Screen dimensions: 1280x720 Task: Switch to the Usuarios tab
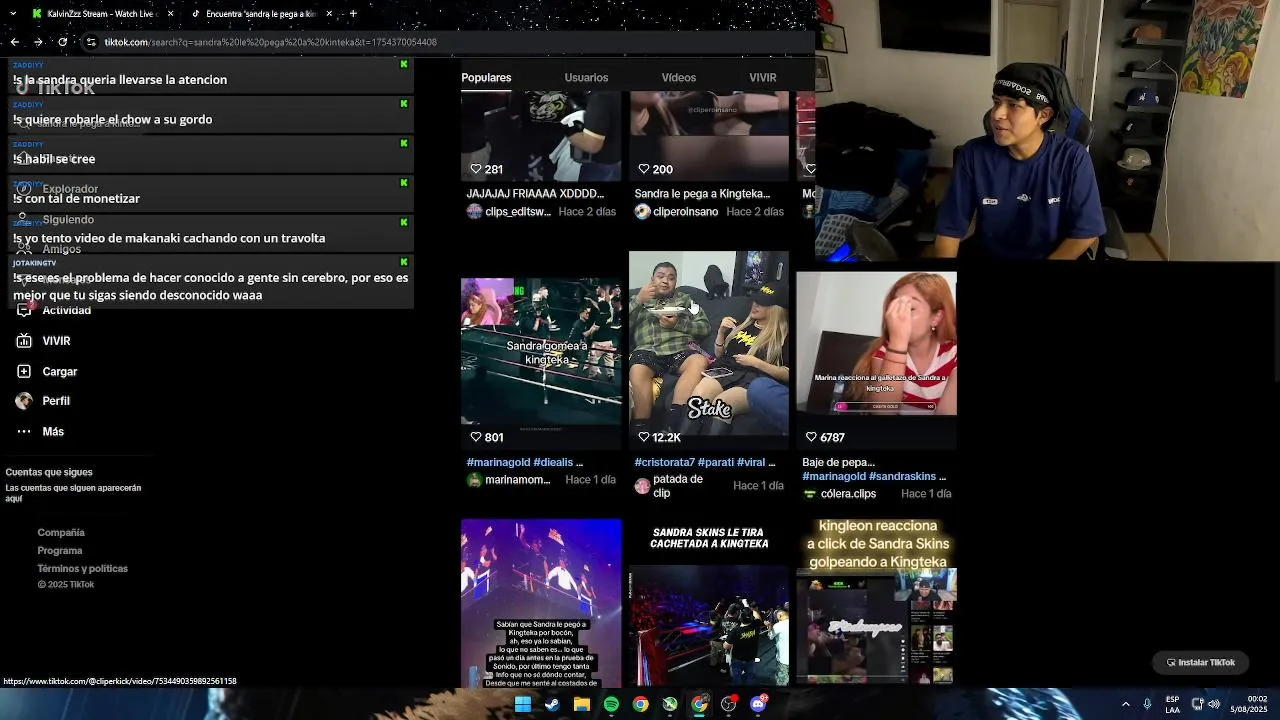coord(586,78)
